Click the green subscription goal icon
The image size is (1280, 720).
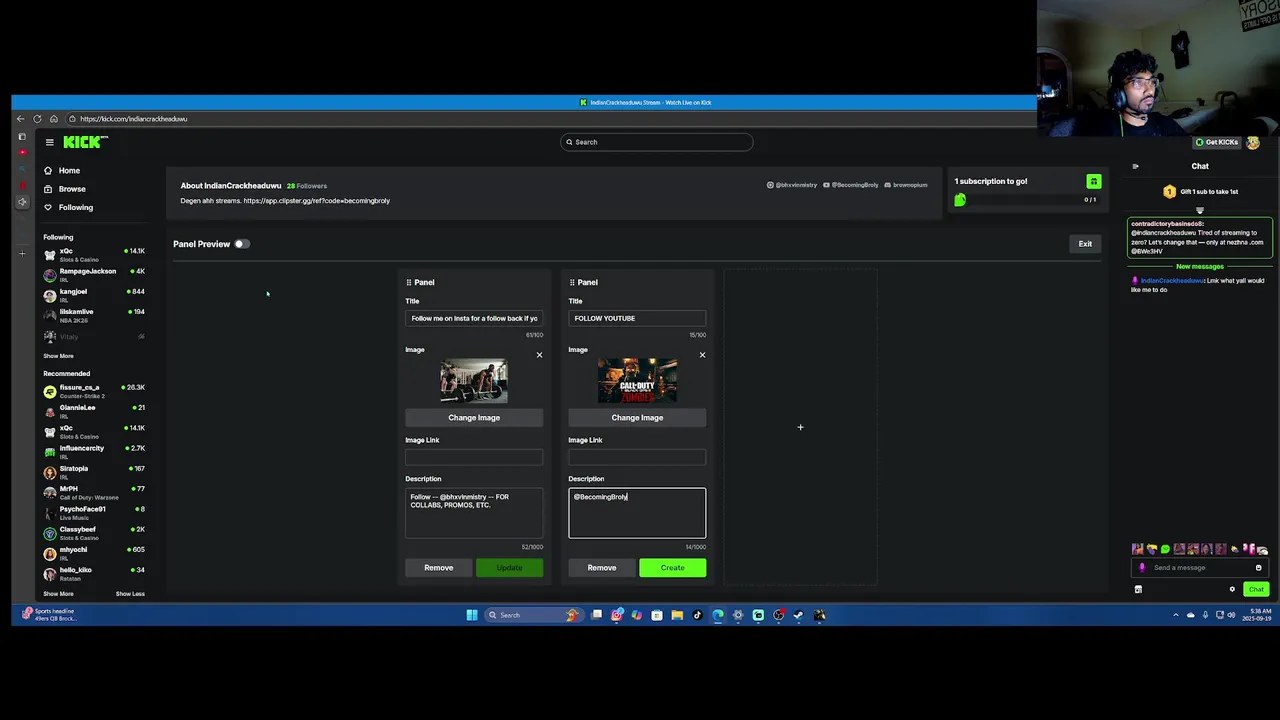1093,181
